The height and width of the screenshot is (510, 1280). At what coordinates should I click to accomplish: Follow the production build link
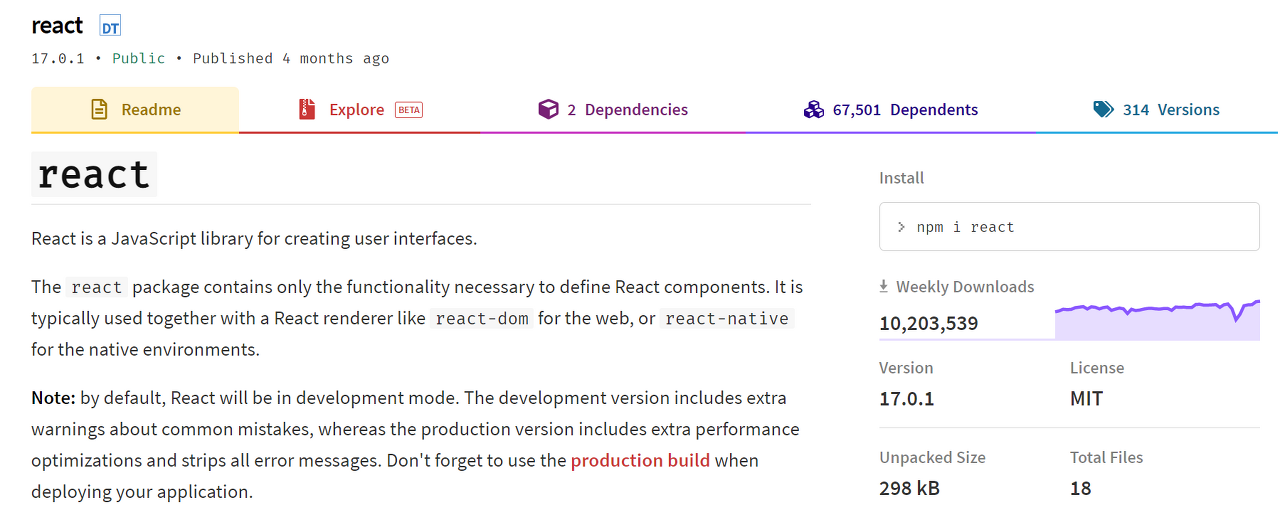click(x=640, y=460)
